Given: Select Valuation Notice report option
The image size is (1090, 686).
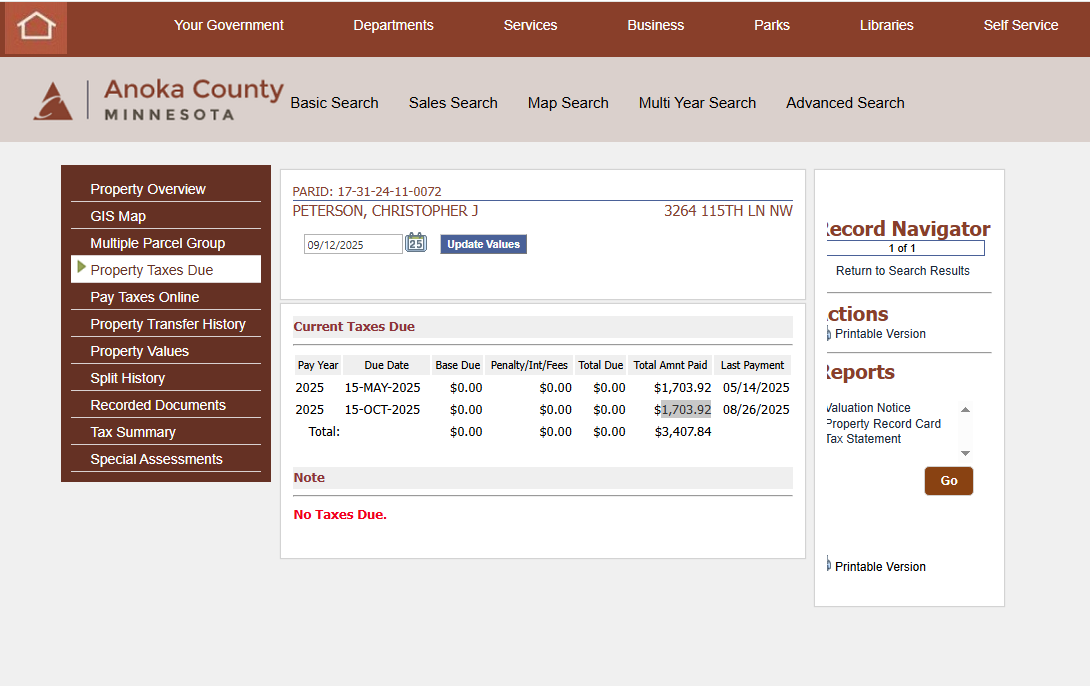Looking at the screenshot, I should pos(868,408).
